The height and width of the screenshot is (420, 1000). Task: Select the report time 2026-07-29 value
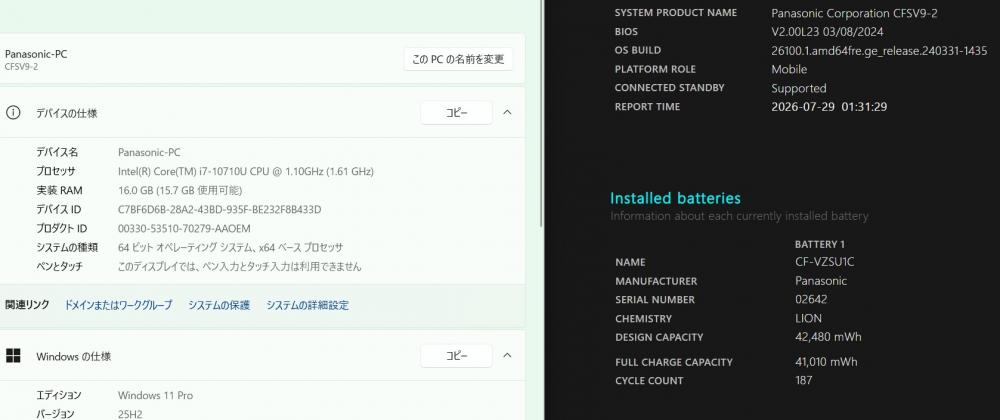pyautogui.click(x=829, y=107)
